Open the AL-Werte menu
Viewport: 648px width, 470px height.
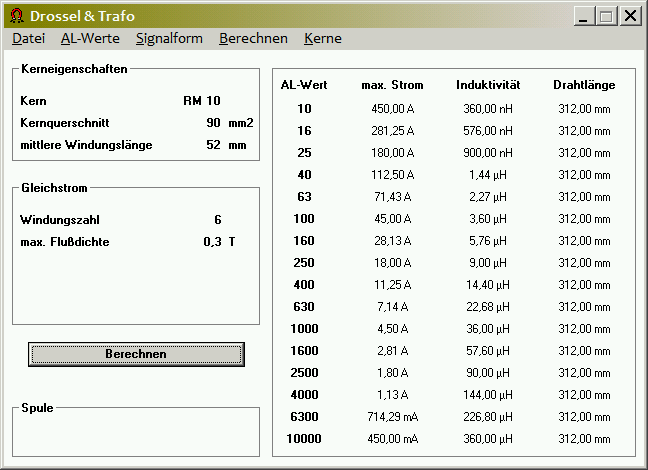click(x=90, y=38)
